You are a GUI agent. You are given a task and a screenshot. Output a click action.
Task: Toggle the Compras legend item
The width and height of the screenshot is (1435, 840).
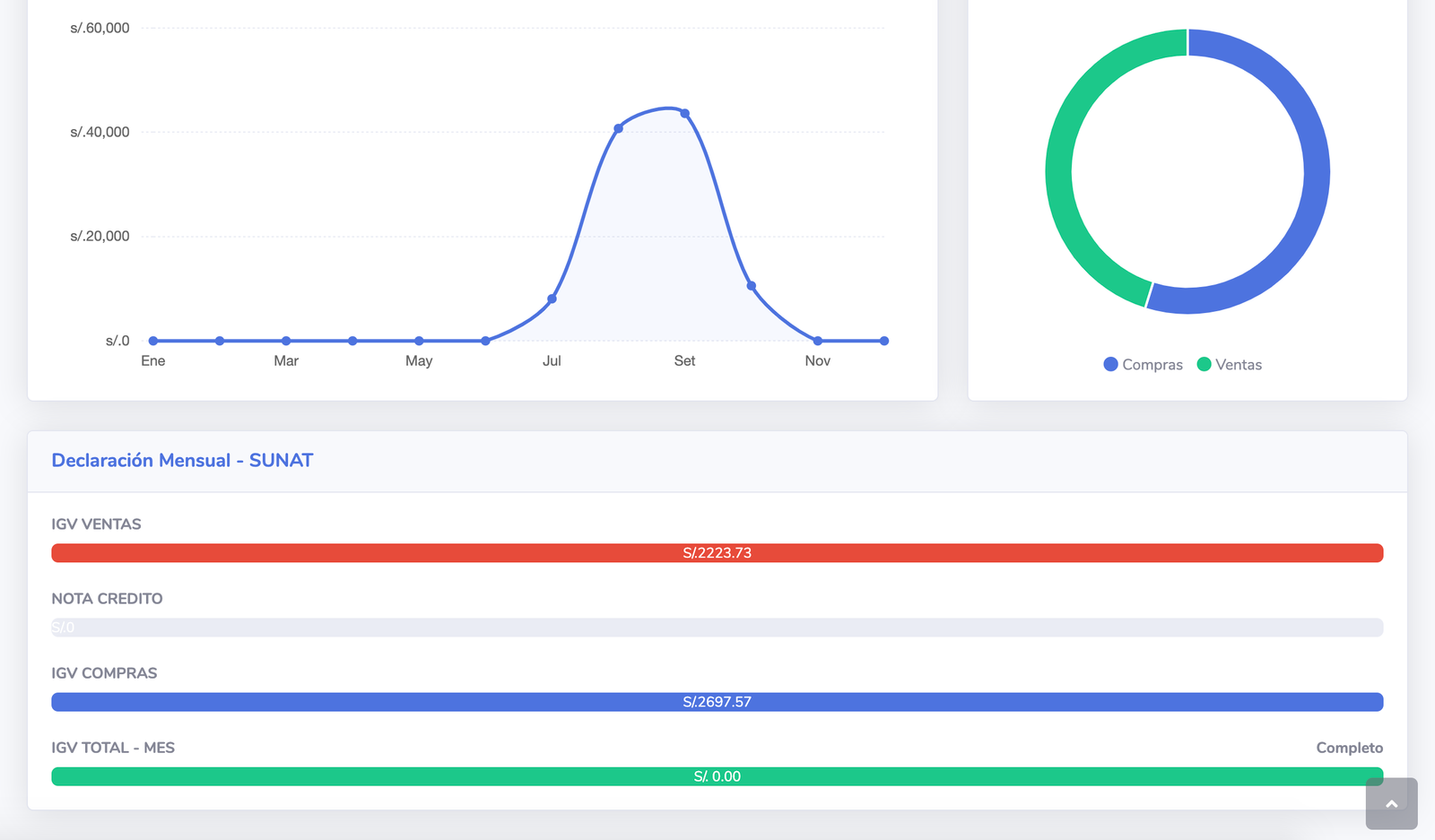(1143, 365)
